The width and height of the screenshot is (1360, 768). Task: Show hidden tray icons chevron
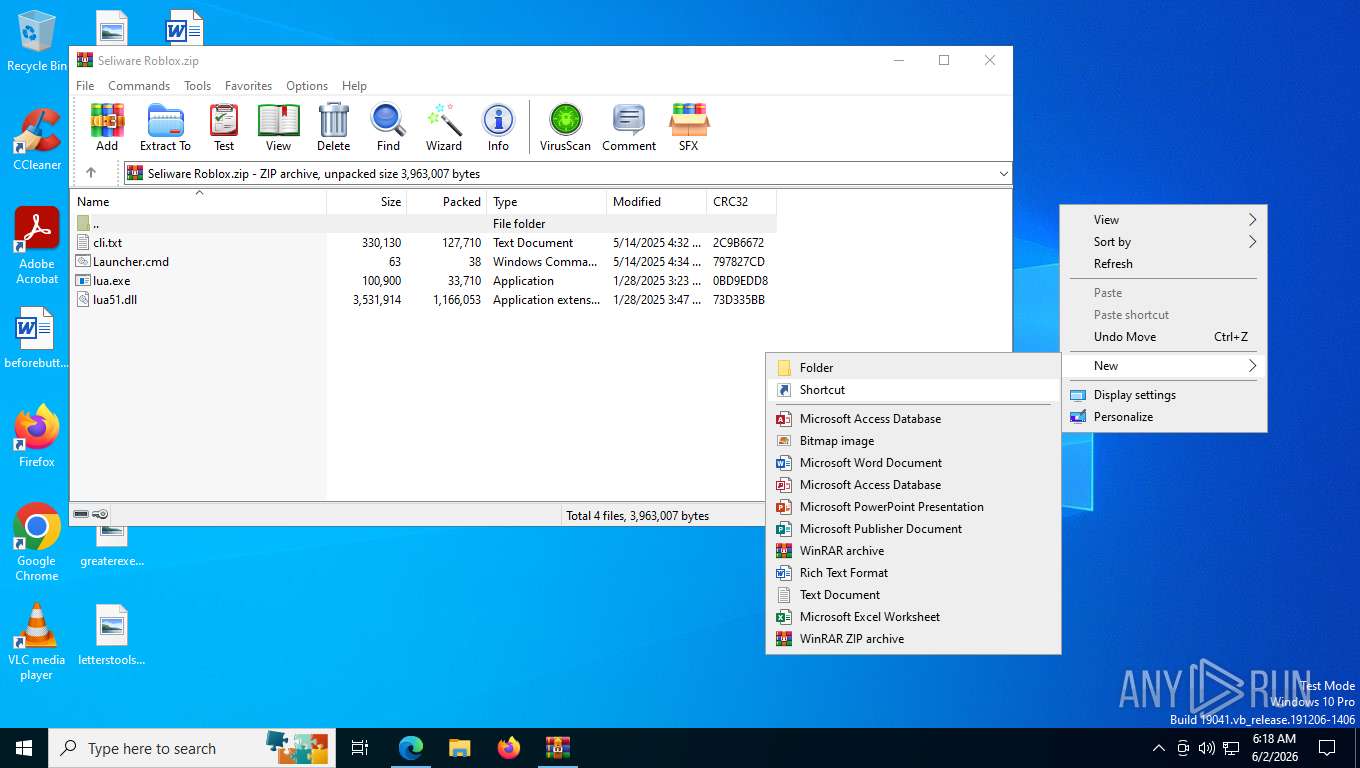point(1159,748)
